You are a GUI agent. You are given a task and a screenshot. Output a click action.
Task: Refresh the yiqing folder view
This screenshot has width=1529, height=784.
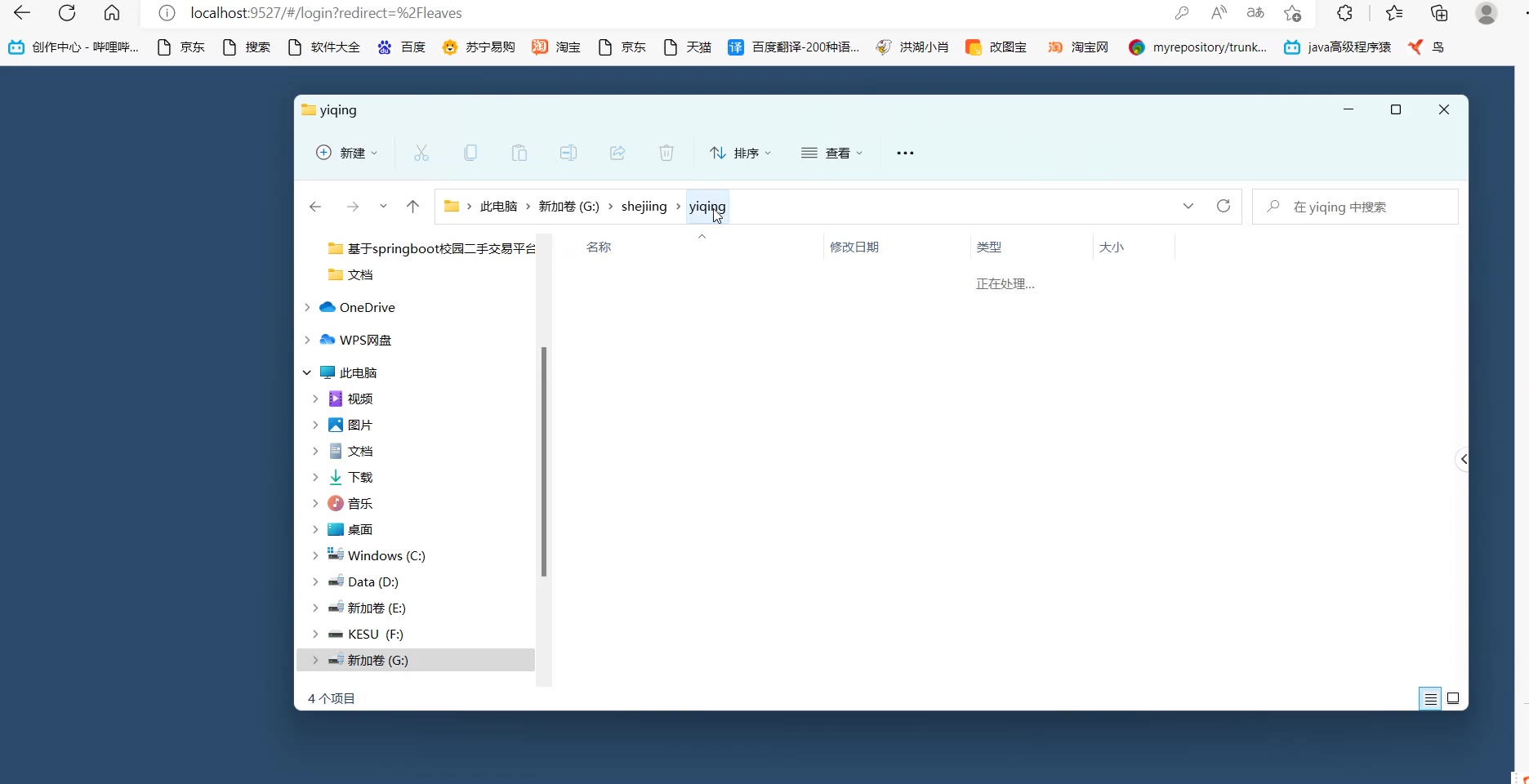pyautogui.click(x=1224, y=206)
